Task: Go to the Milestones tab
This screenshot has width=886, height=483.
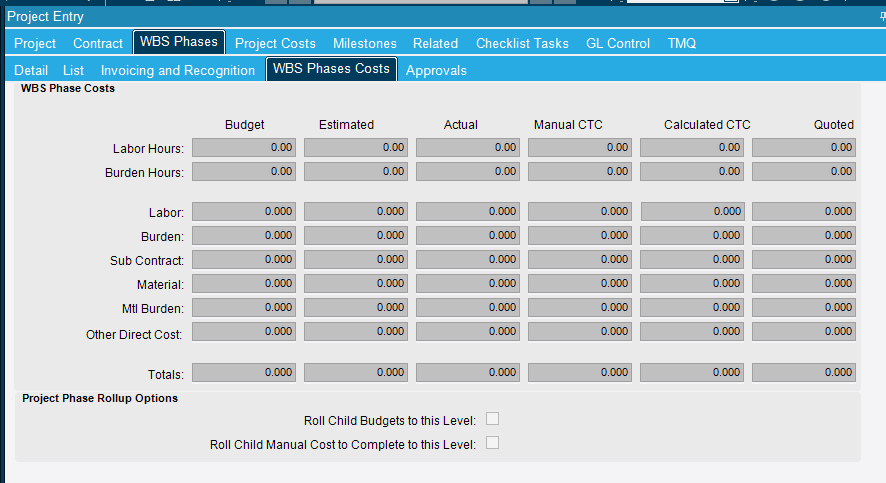Action: click(364, 43)
